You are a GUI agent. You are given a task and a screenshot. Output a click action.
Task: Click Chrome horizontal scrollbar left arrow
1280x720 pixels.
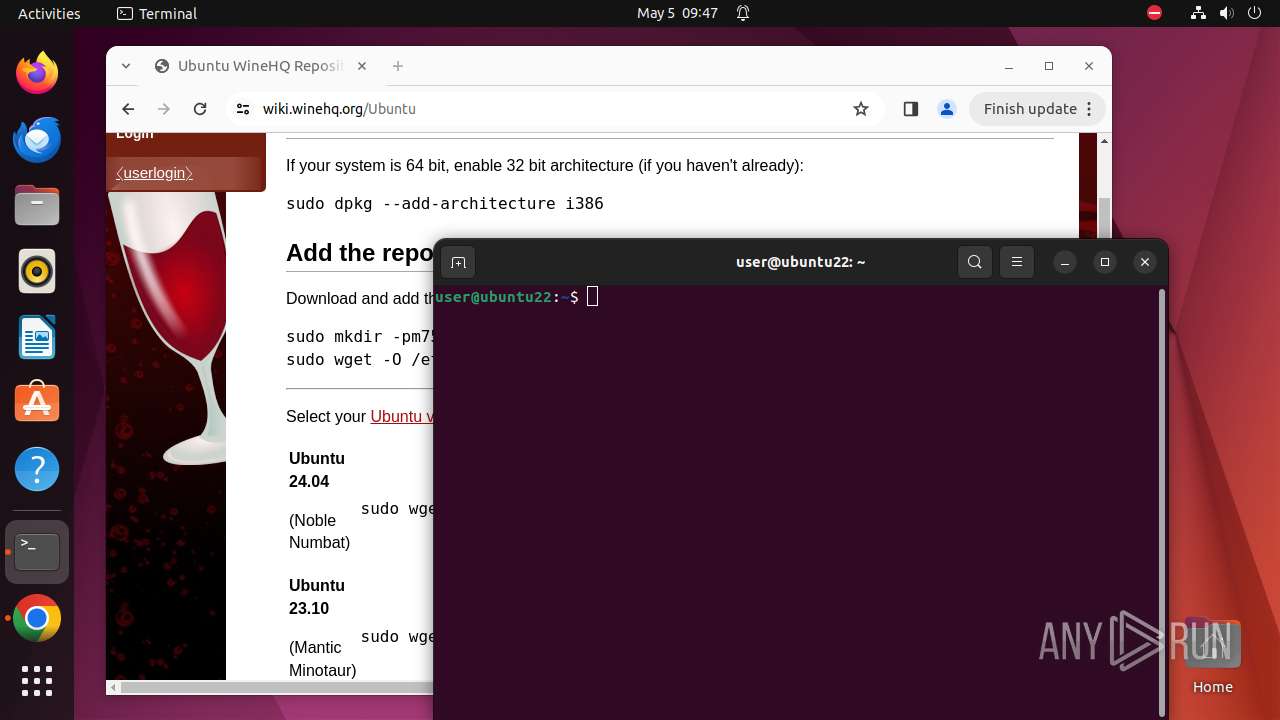(x=114, y=688)
